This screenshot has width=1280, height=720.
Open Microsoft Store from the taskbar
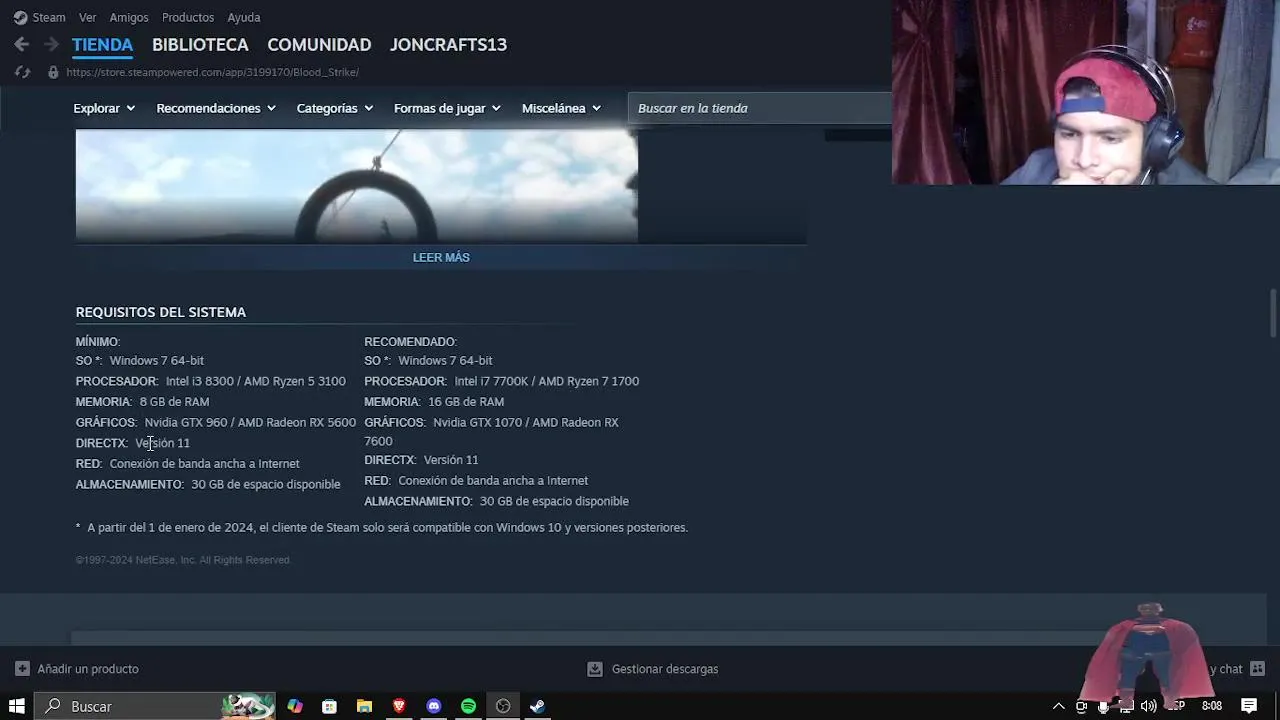point(329,706)
